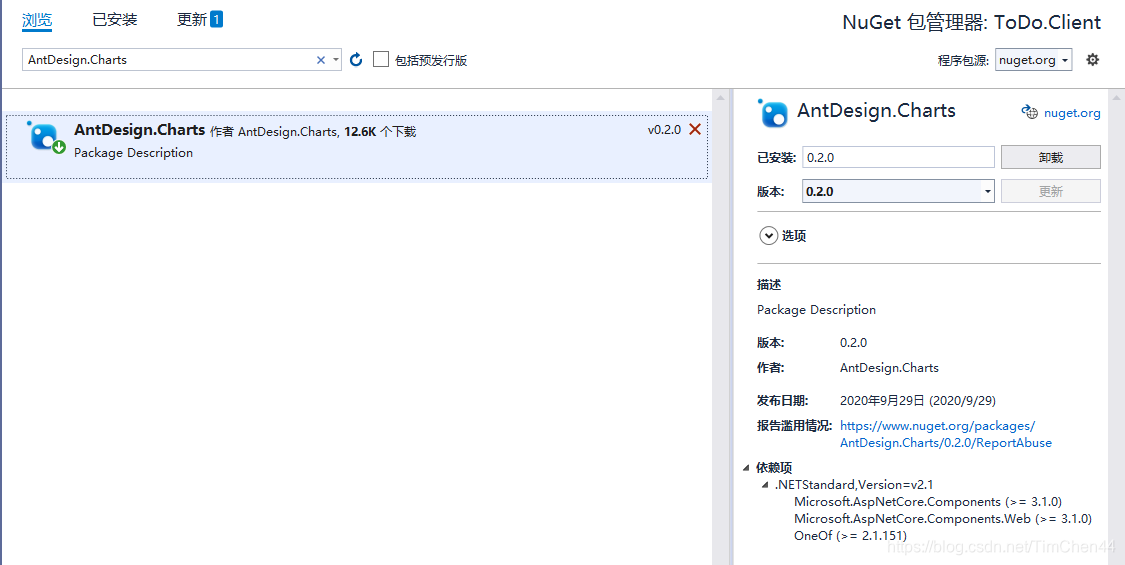The height and width of the screenshot is (565, 1125).
Task: Click the package list scrollbar up arrow
Action: [720, 98]
